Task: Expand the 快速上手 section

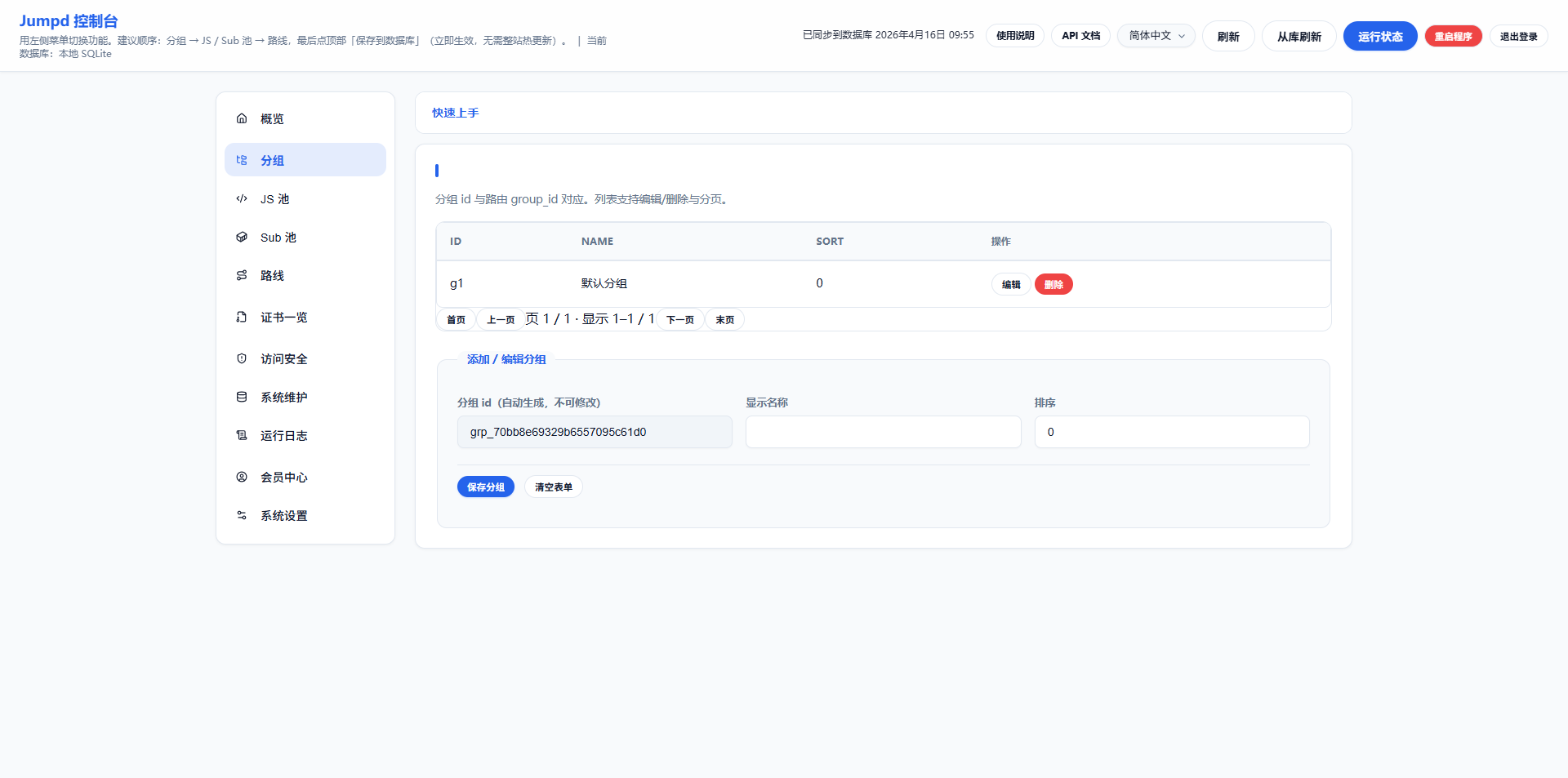Action: (456, 113)
